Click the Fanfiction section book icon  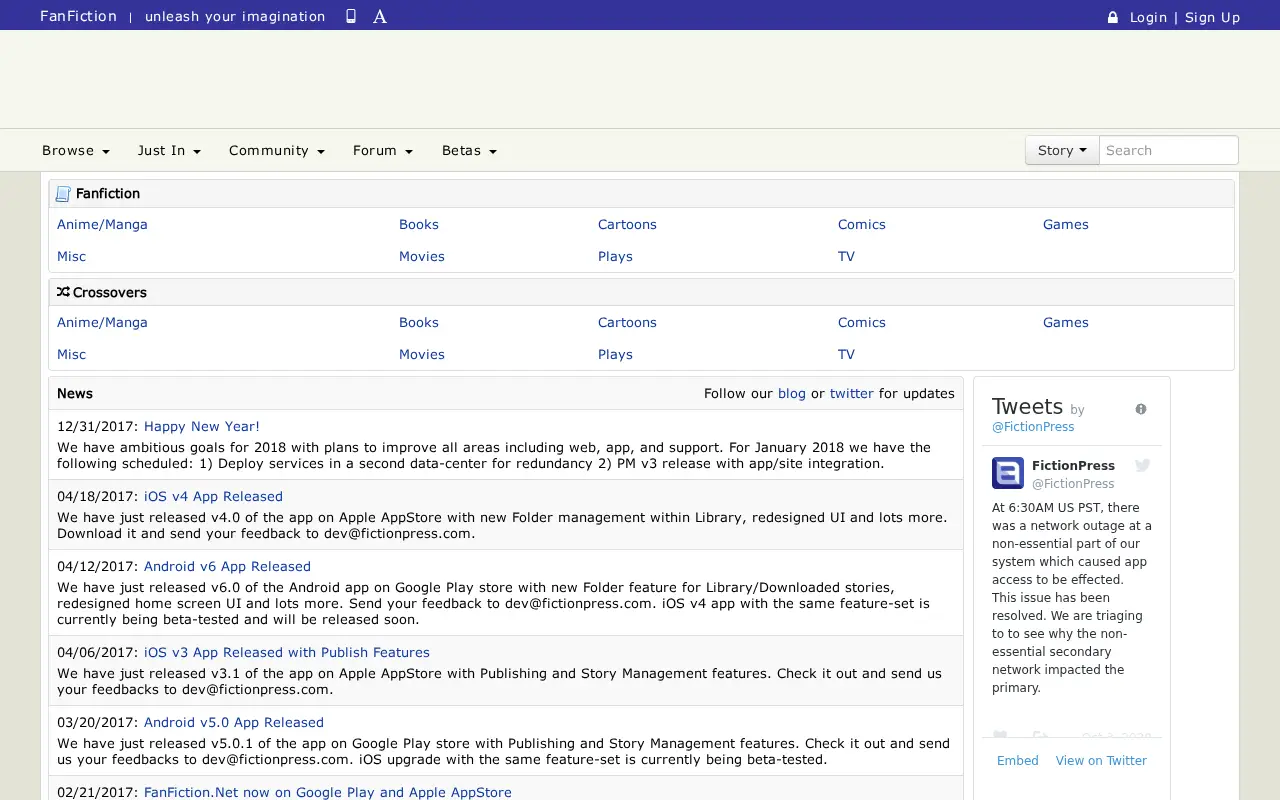click(x=63, y=194)
